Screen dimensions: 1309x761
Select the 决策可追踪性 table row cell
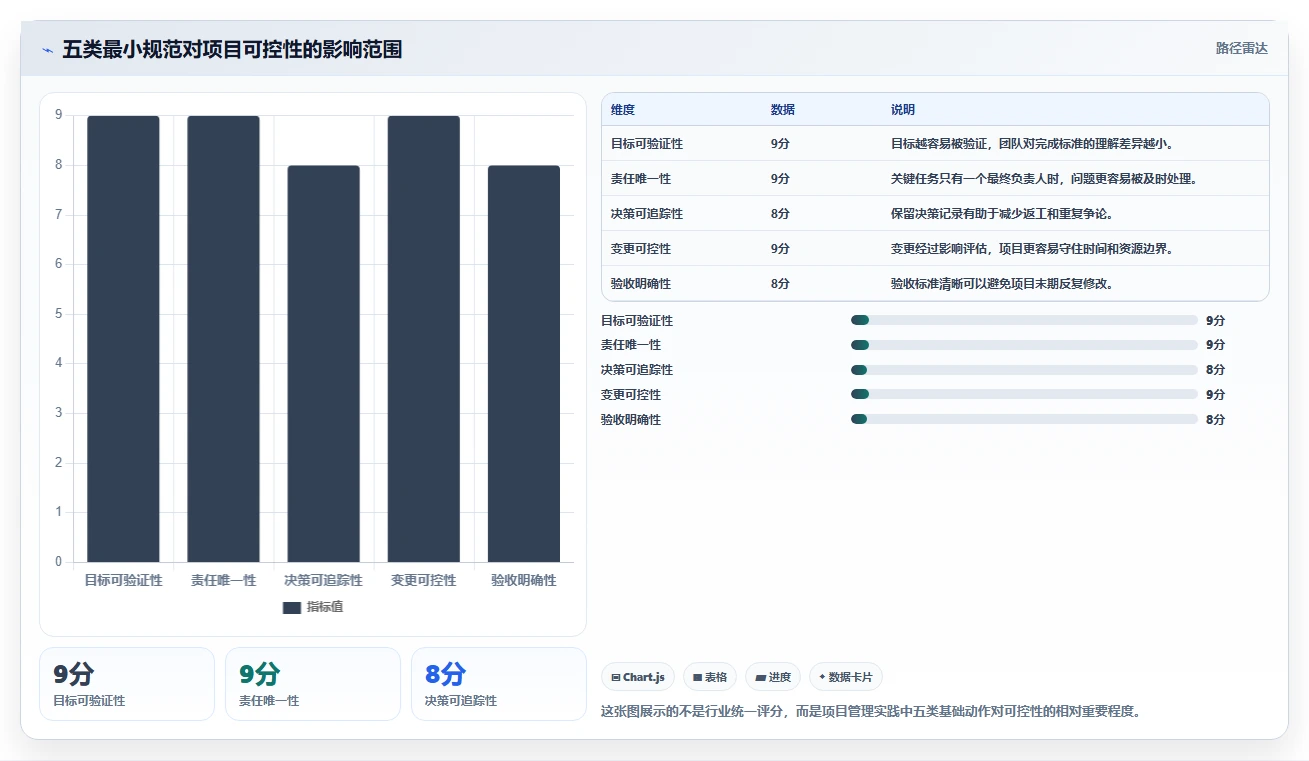pos(647,214)
